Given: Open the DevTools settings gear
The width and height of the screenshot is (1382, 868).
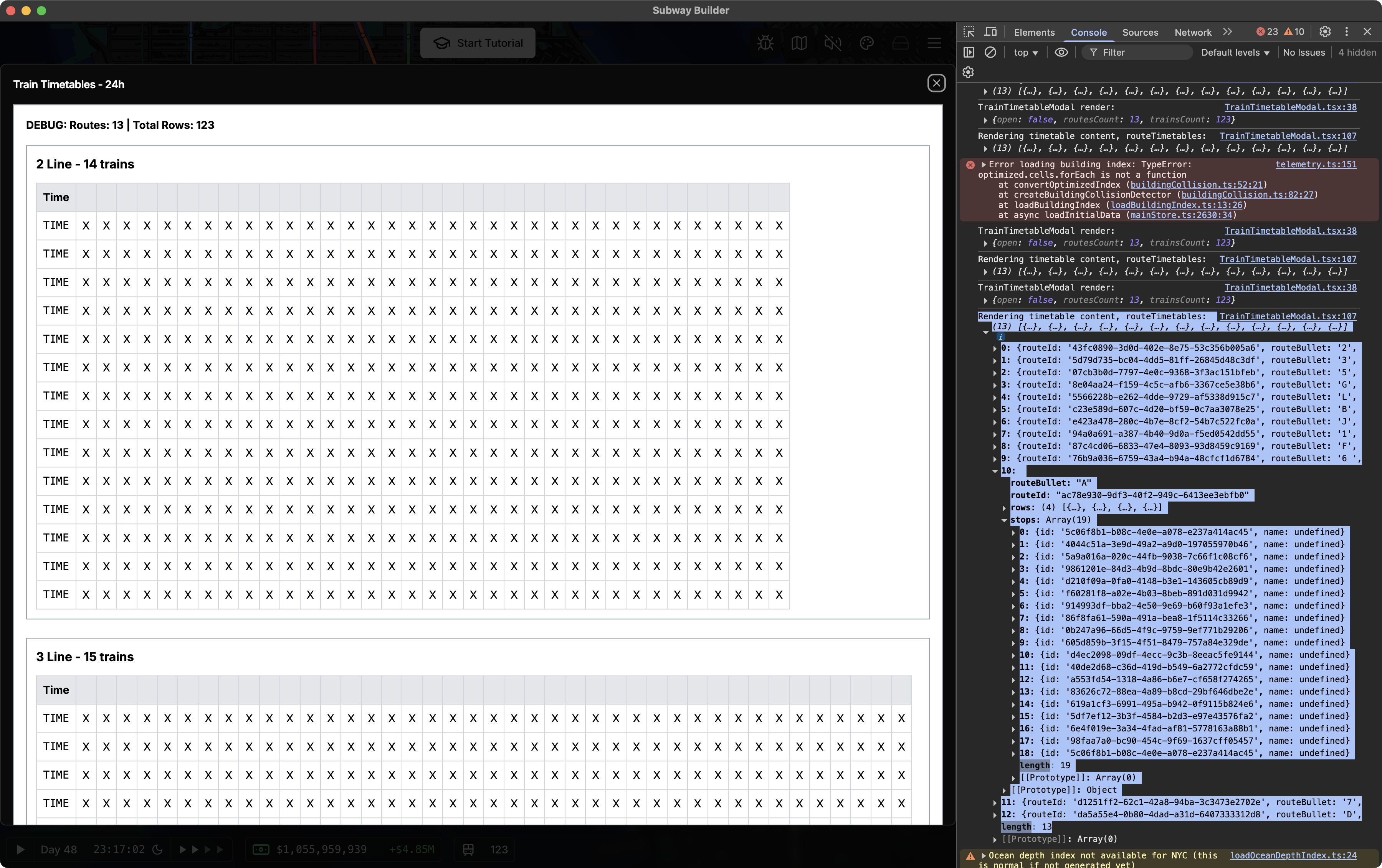Looking at the screenshot, I should click(x=1325, y=31).
